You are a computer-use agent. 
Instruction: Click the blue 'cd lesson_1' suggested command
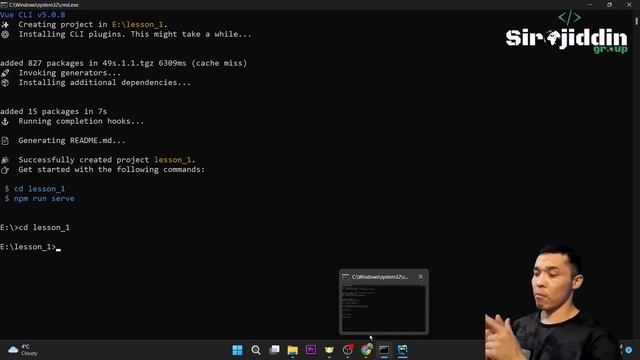click(39, 189)
